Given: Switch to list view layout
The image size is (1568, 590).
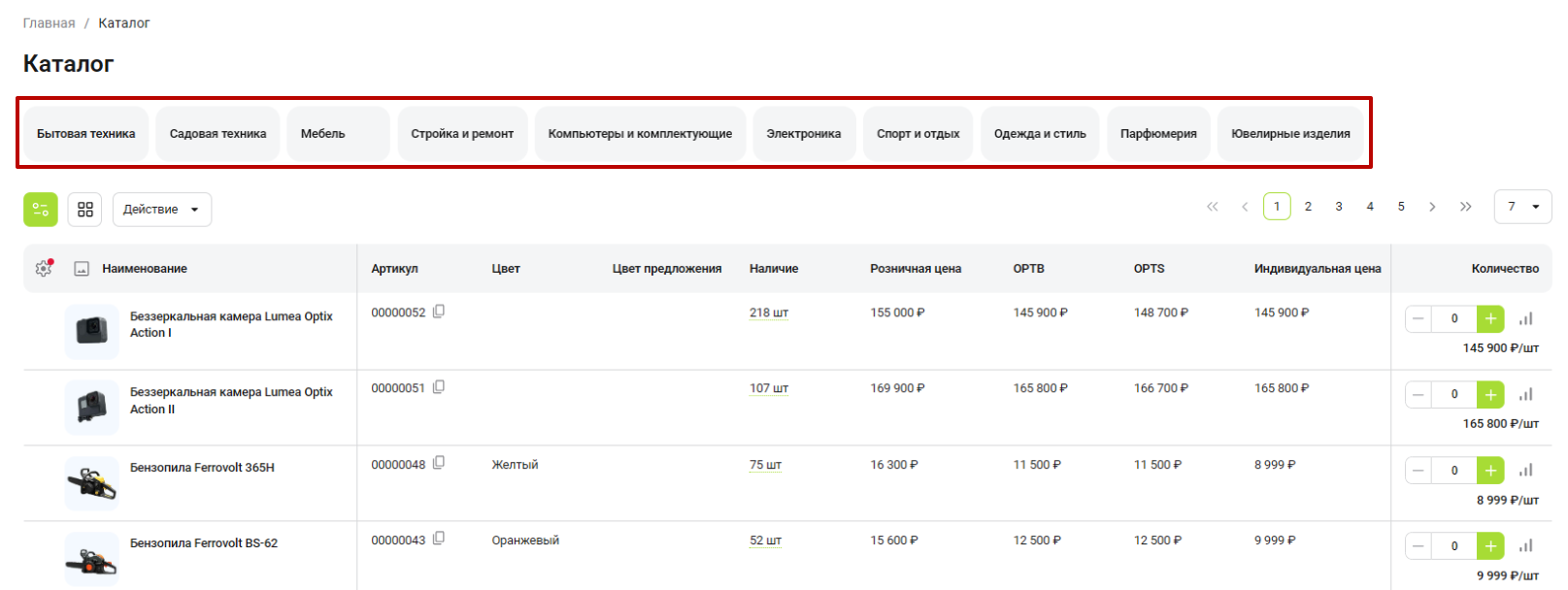Looking at the screenshot, I should tap(41, 210).
